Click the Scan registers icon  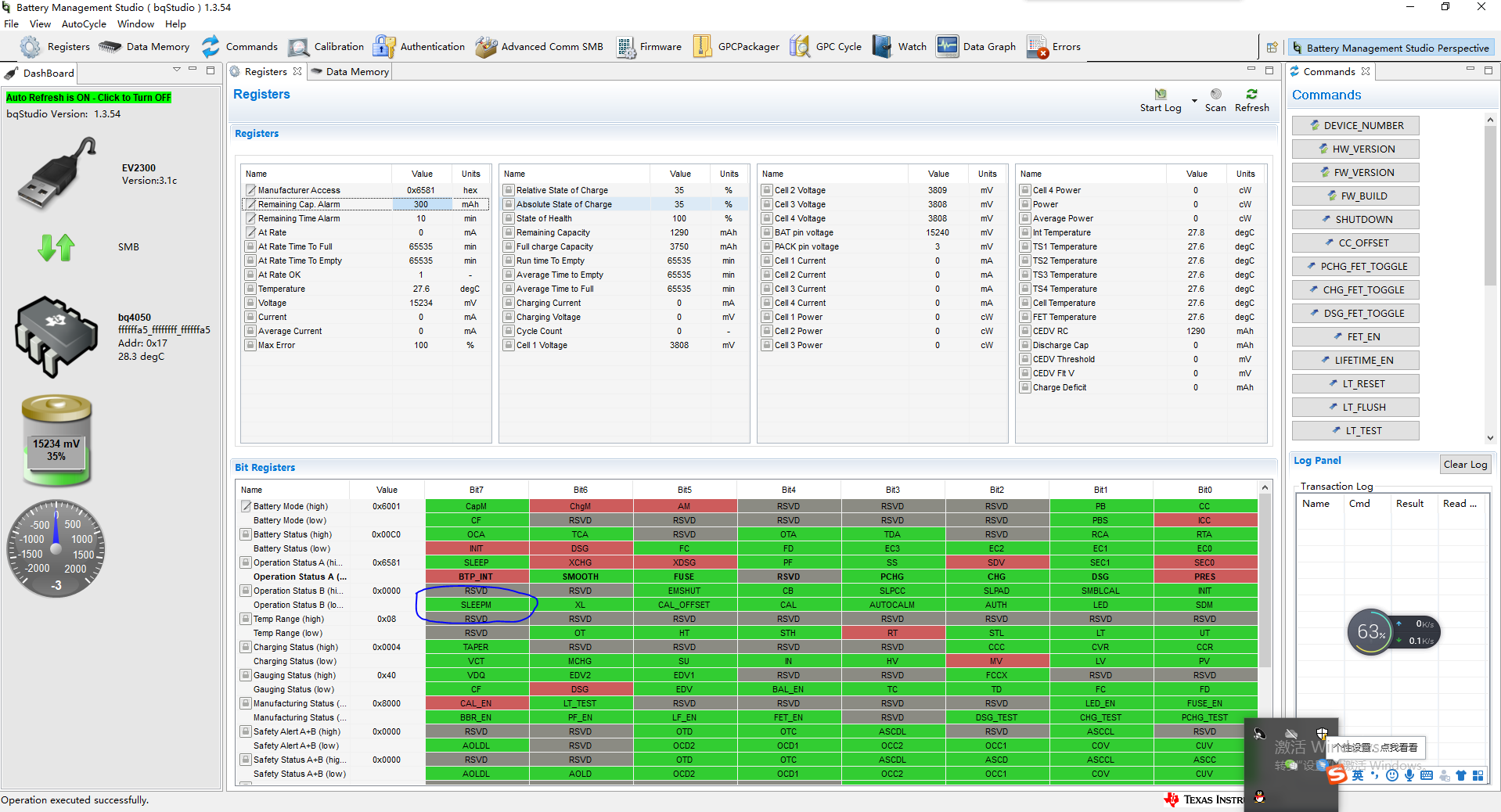pyautogui.click(x=1215, y=95)
